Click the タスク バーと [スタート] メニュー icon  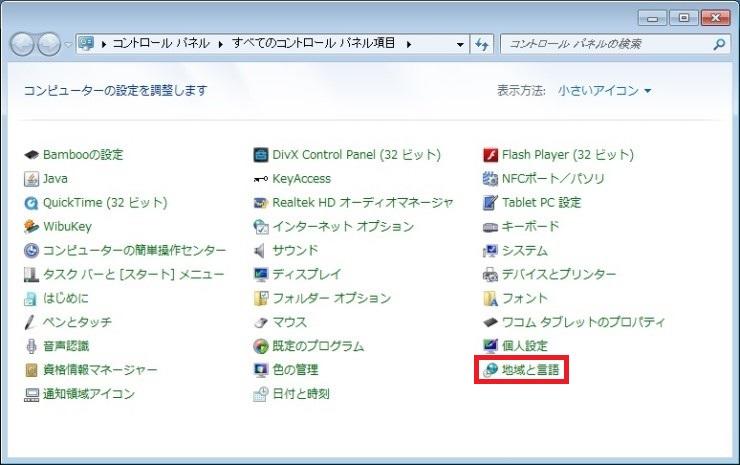(31, 274)
